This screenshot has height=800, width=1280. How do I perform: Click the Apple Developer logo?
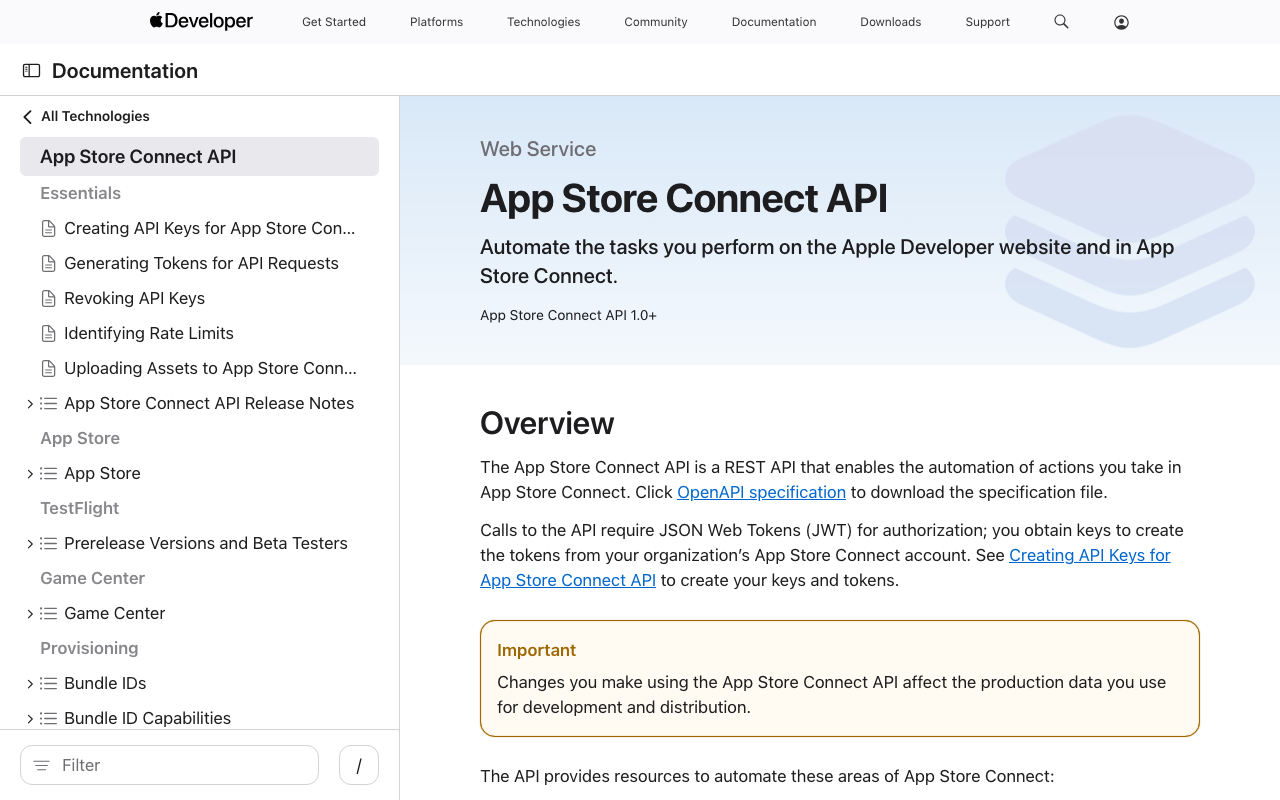(x=200, y=21)
